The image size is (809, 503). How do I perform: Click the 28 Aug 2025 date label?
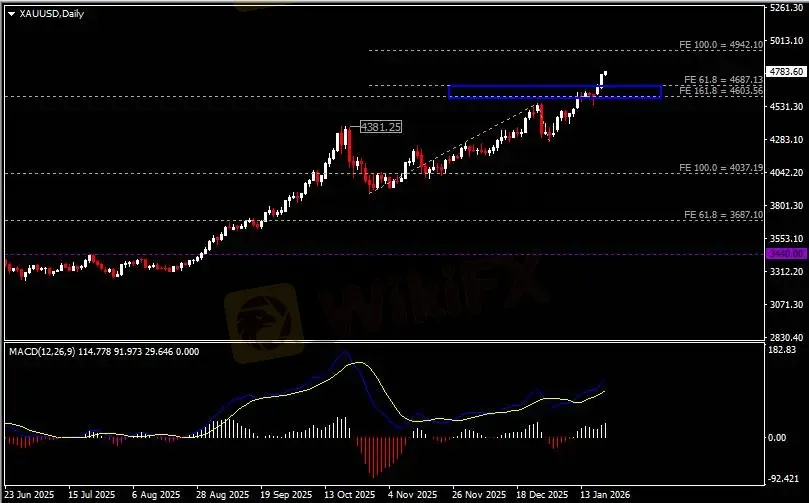222,495
